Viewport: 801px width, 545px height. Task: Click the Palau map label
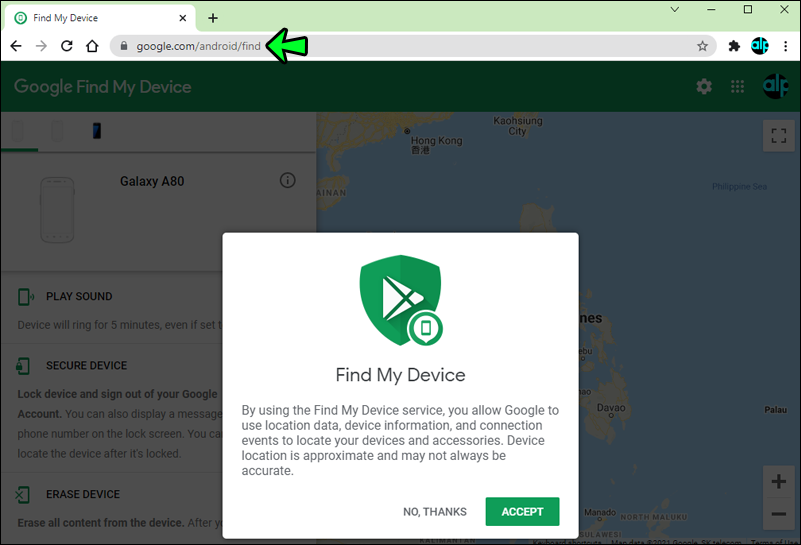click(775, 410)
